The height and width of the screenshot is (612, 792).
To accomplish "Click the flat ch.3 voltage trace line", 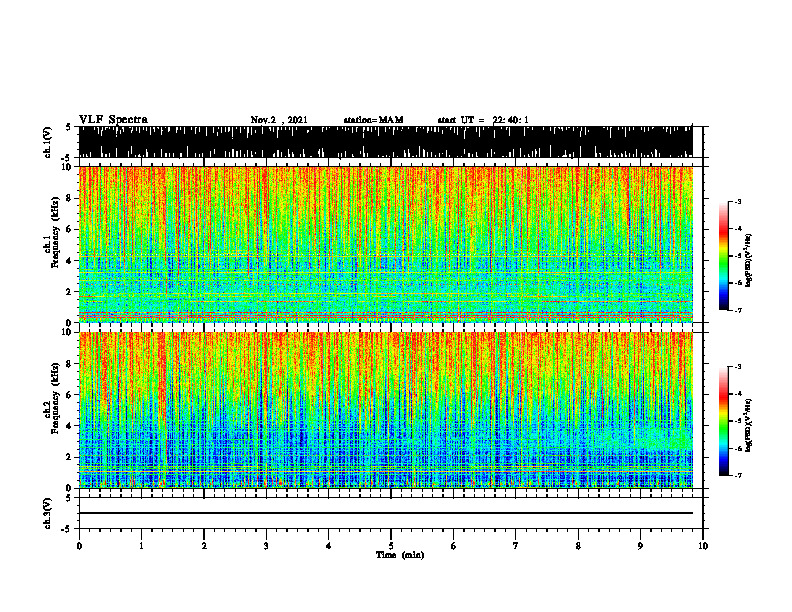I will 386,513.
